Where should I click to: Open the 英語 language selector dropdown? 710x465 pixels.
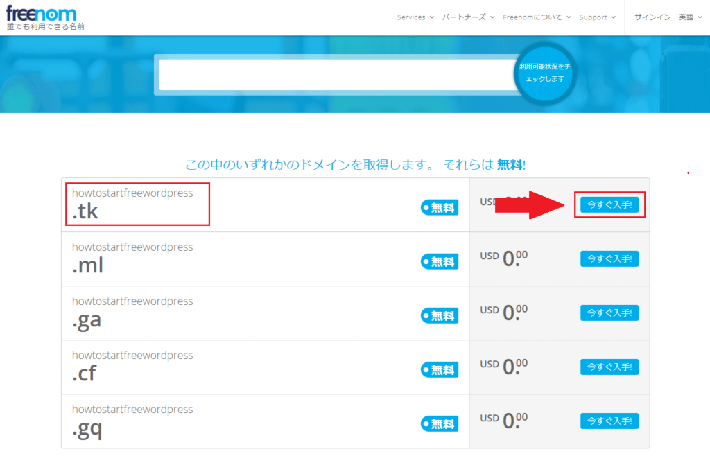click(x=690, y=17)
